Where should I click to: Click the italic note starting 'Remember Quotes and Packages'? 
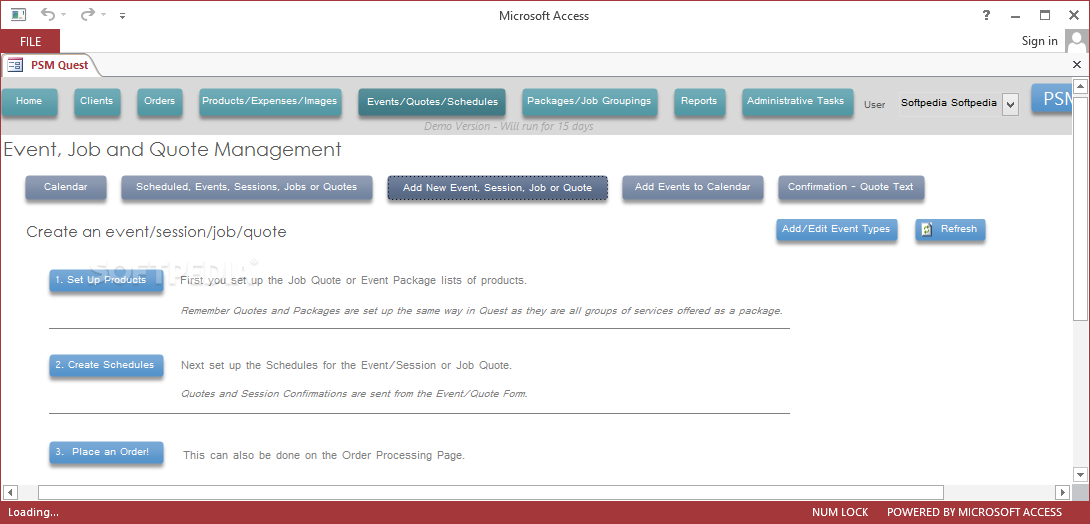482,311
